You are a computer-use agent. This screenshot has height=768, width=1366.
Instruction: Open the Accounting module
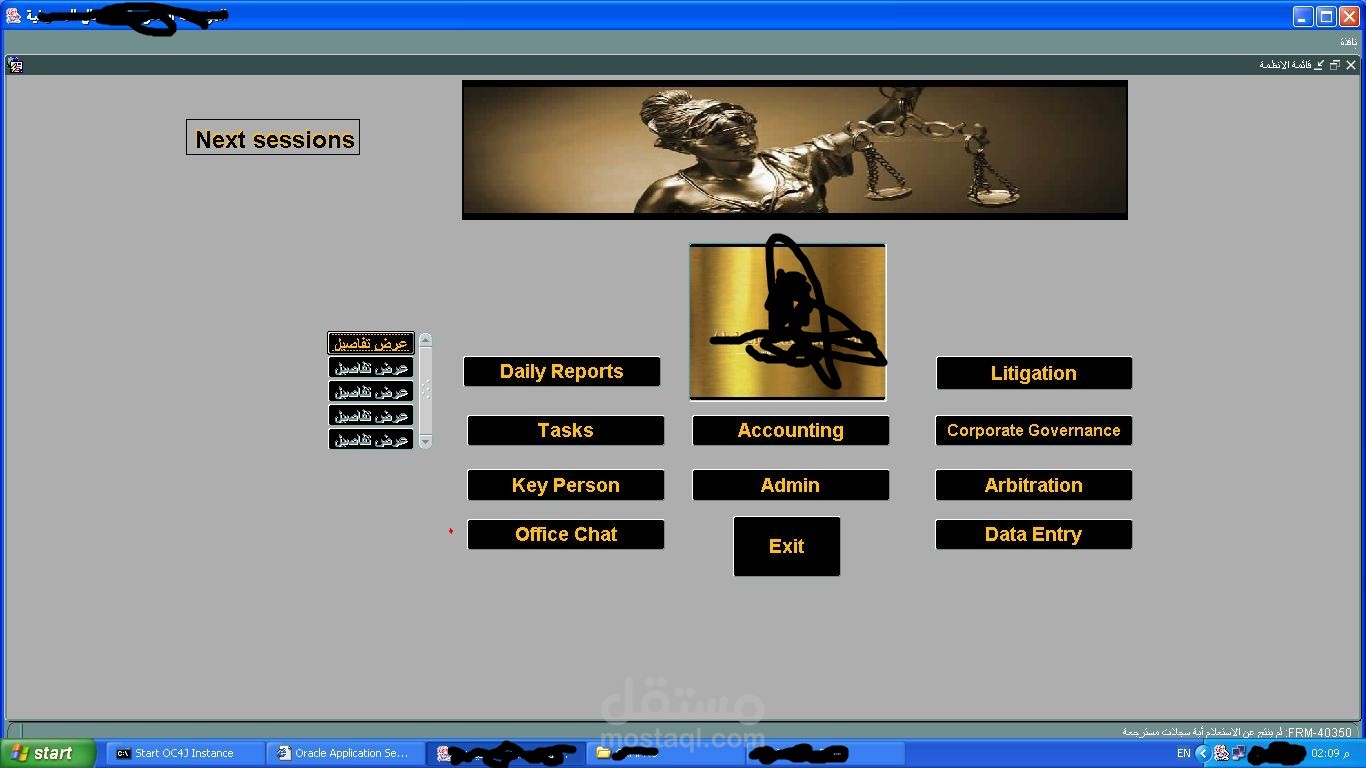pyautogui.click(x=790, y=431)
